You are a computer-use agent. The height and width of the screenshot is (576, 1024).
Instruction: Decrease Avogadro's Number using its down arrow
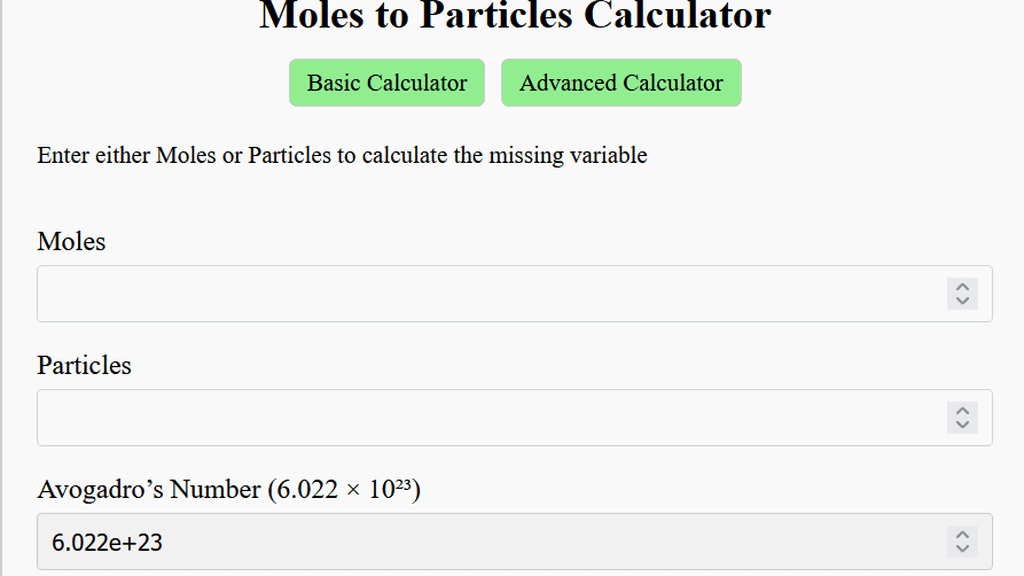(961, 547)
